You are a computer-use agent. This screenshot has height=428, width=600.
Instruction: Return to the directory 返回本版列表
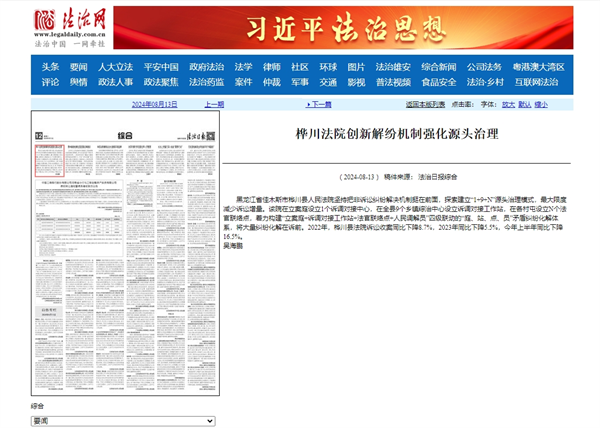point(426,104)
